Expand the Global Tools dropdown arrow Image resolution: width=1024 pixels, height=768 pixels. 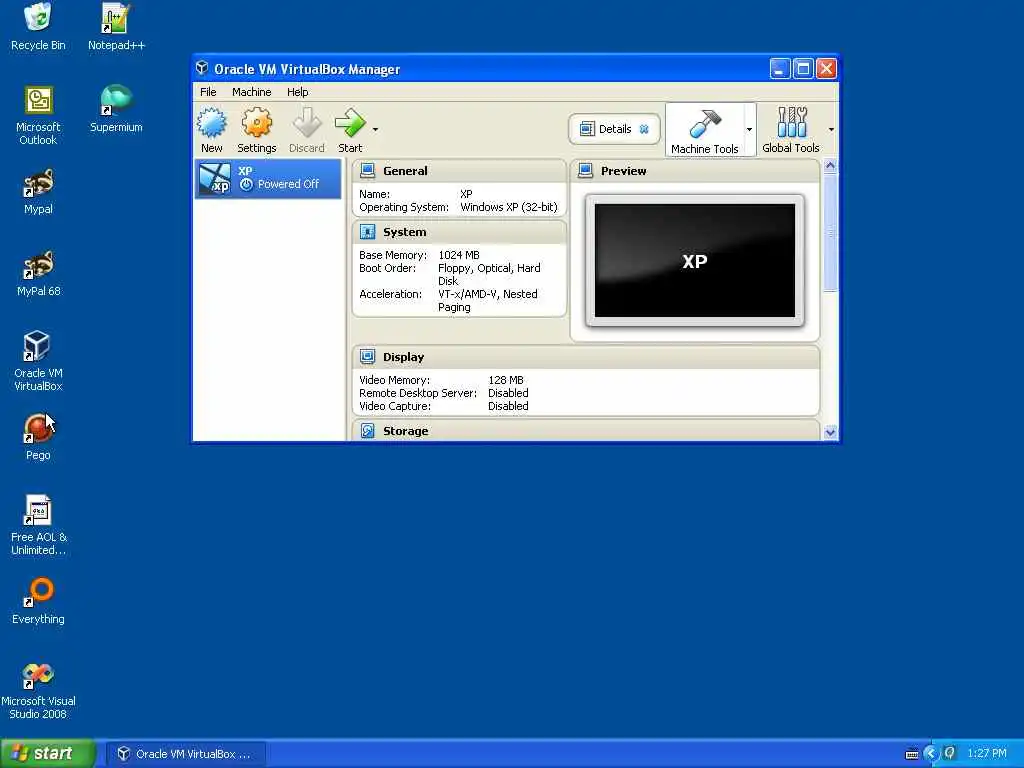pyautogui.click(x=831, y=129)
